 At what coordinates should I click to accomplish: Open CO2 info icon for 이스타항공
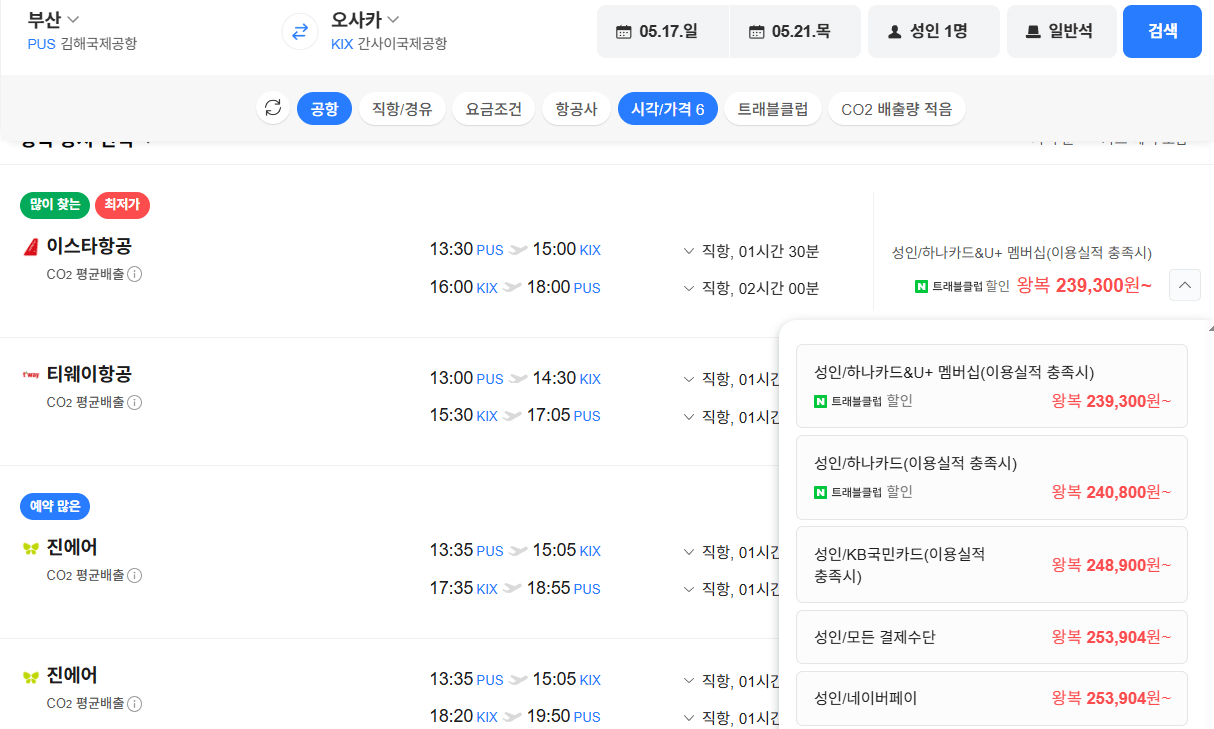click(135, 274)
